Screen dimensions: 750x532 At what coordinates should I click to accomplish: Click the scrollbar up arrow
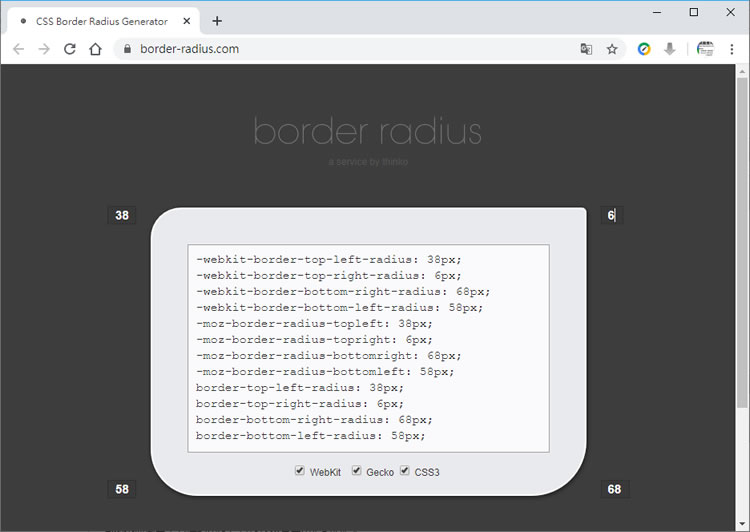coord(742,72)
